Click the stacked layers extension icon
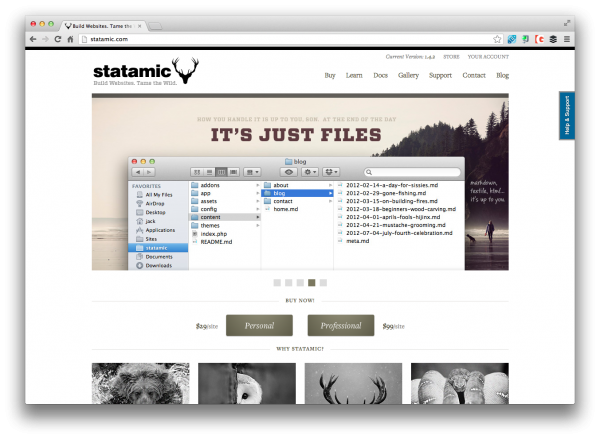Viewport: 600px width, 439px height. point(553,39)
